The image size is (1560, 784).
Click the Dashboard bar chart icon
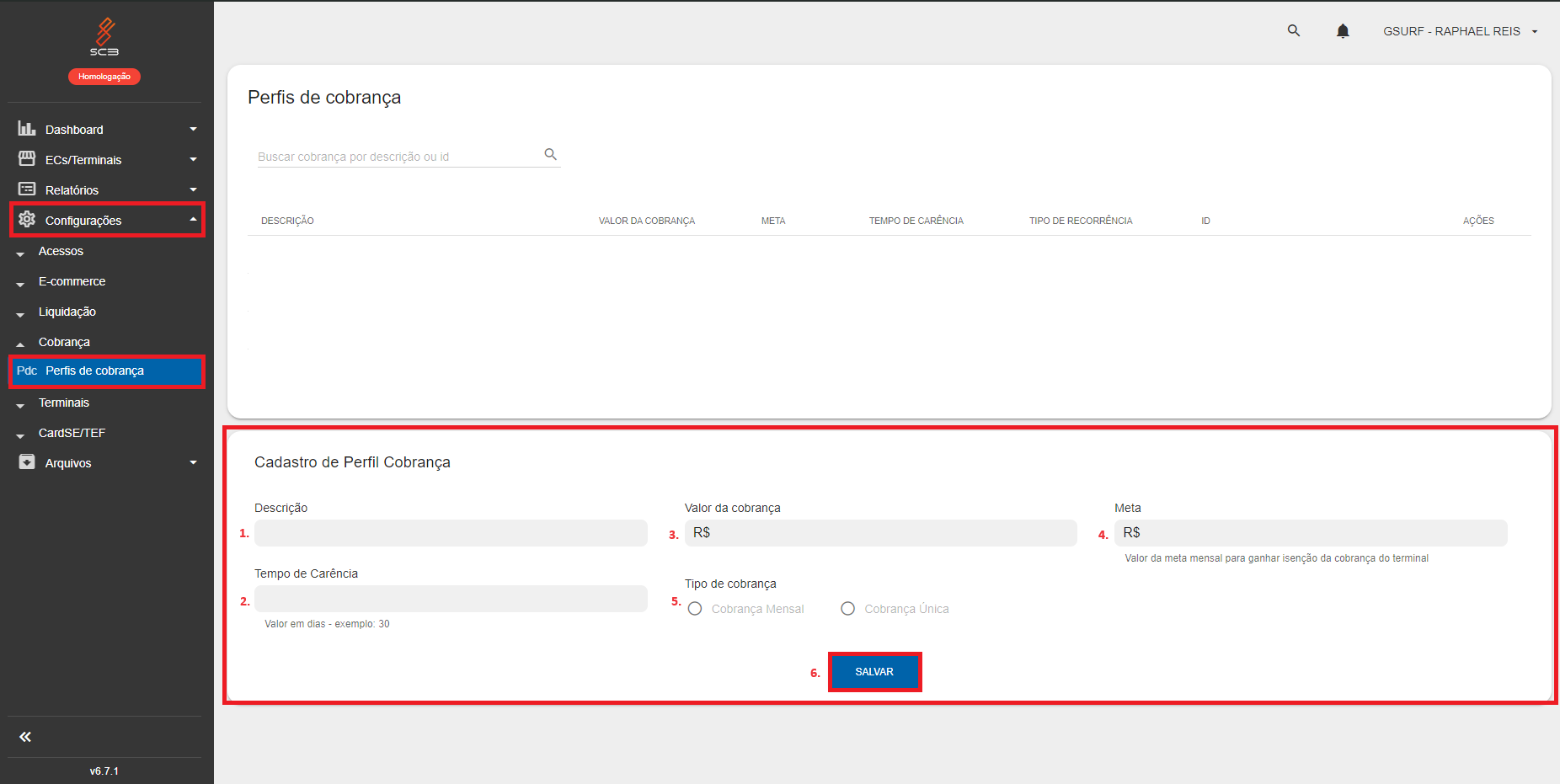(x=27, y=129)
